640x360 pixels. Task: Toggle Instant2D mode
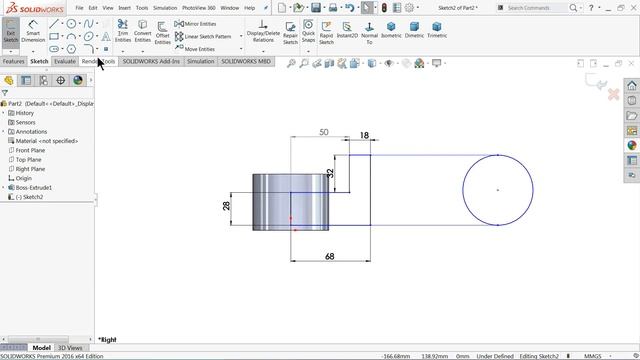[x=347, y=30]
